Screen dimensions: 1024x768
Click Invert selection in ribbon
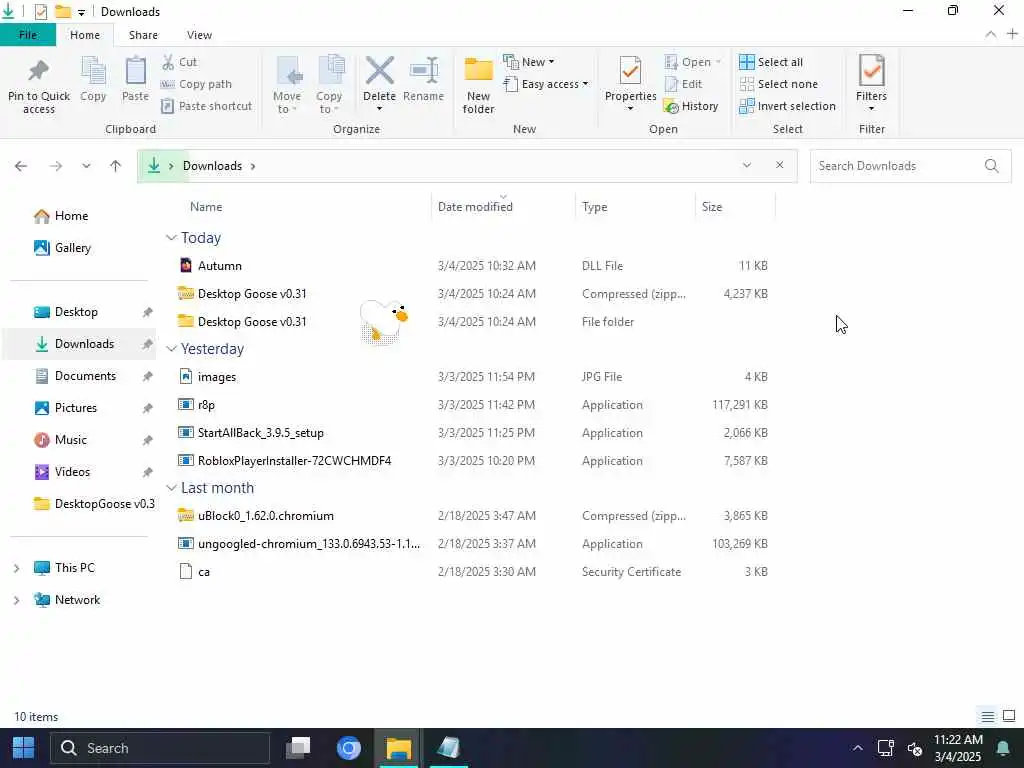tap(788, 106)
